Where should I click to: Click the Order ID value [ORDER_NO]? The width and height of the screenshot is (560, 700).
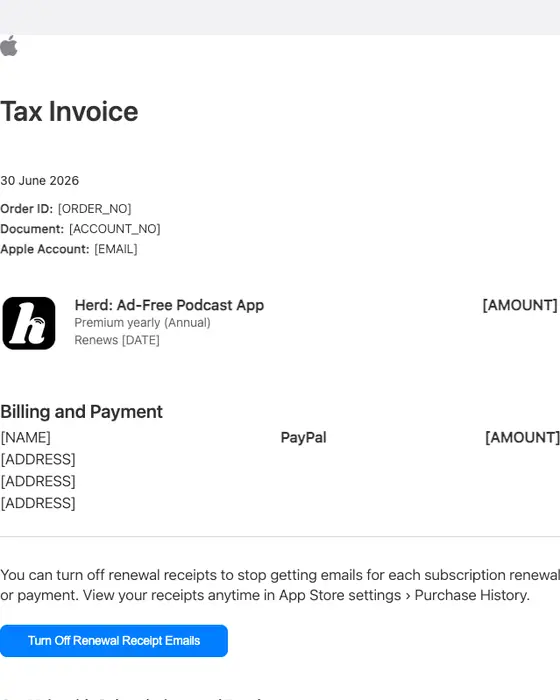(x=95, y=208)
